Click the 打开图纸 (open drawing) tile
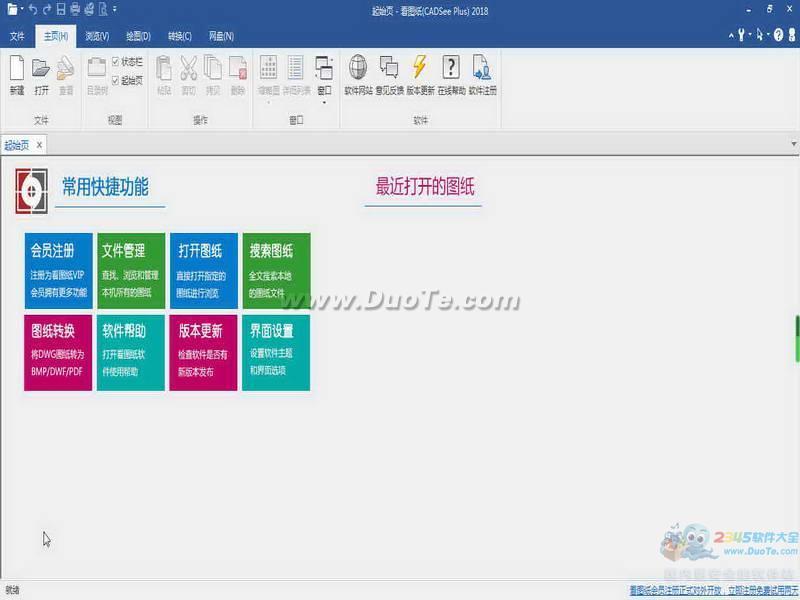Screen dimensions: 800x600 pos(204,271)
